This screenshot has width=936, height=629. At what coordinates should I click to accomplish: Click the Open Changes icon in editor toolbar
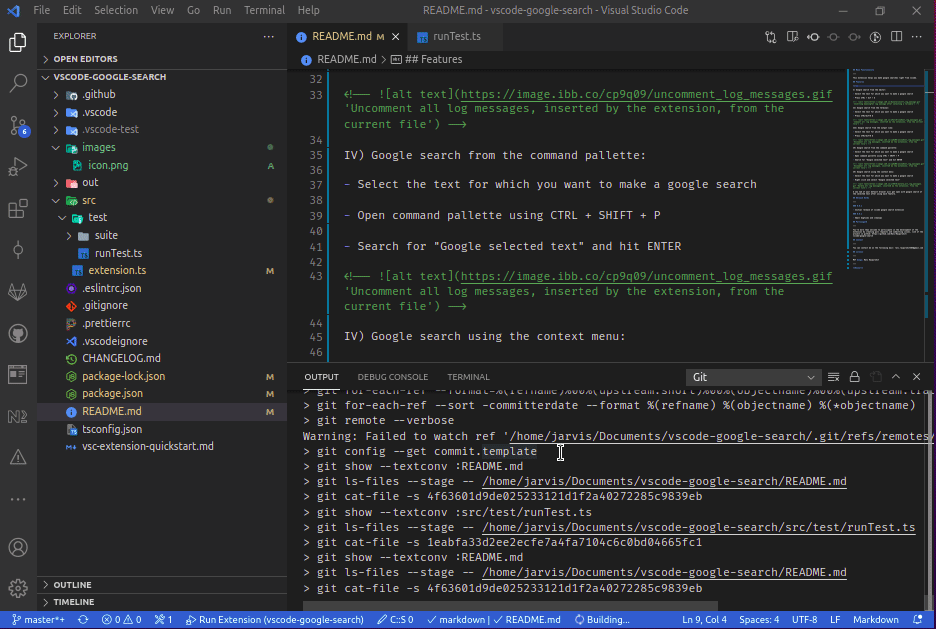pyautogui.click(x=771, y=37)
